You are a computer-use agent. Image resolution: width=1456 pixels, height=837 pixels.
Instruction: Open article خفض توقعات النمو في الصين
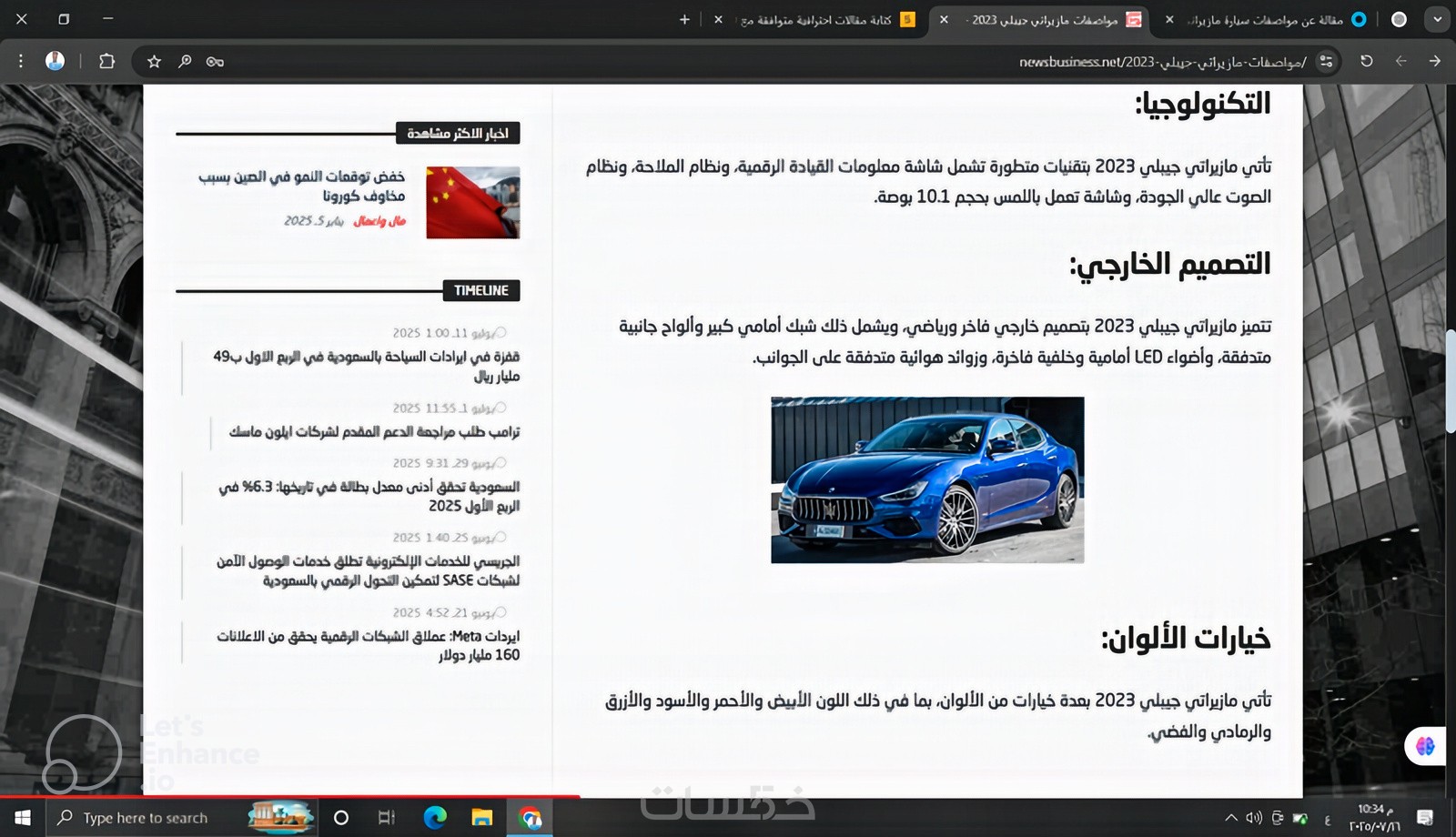(x=302, y=186)
